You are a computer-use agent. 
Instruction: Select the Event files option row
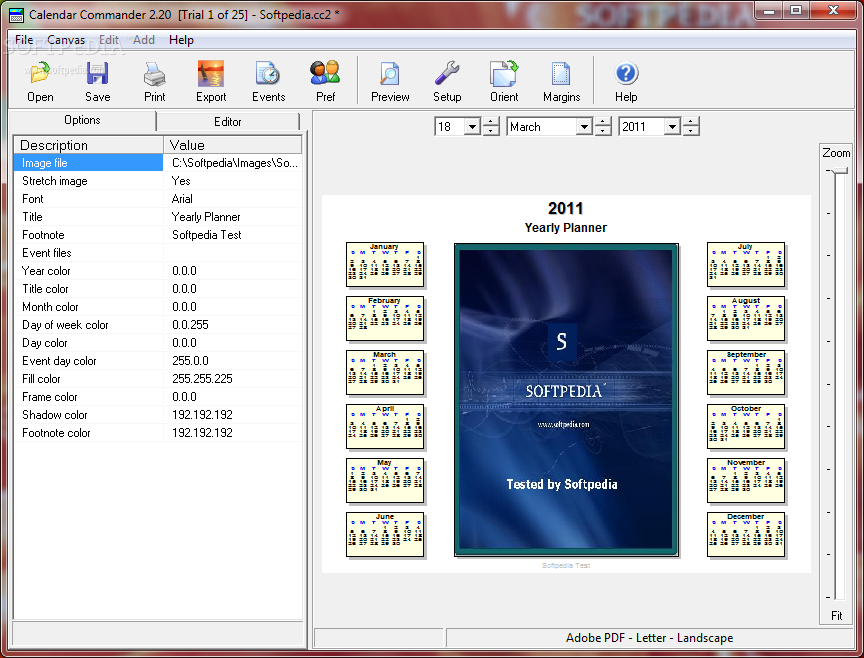pyautogui.click(x=158, y=253)
